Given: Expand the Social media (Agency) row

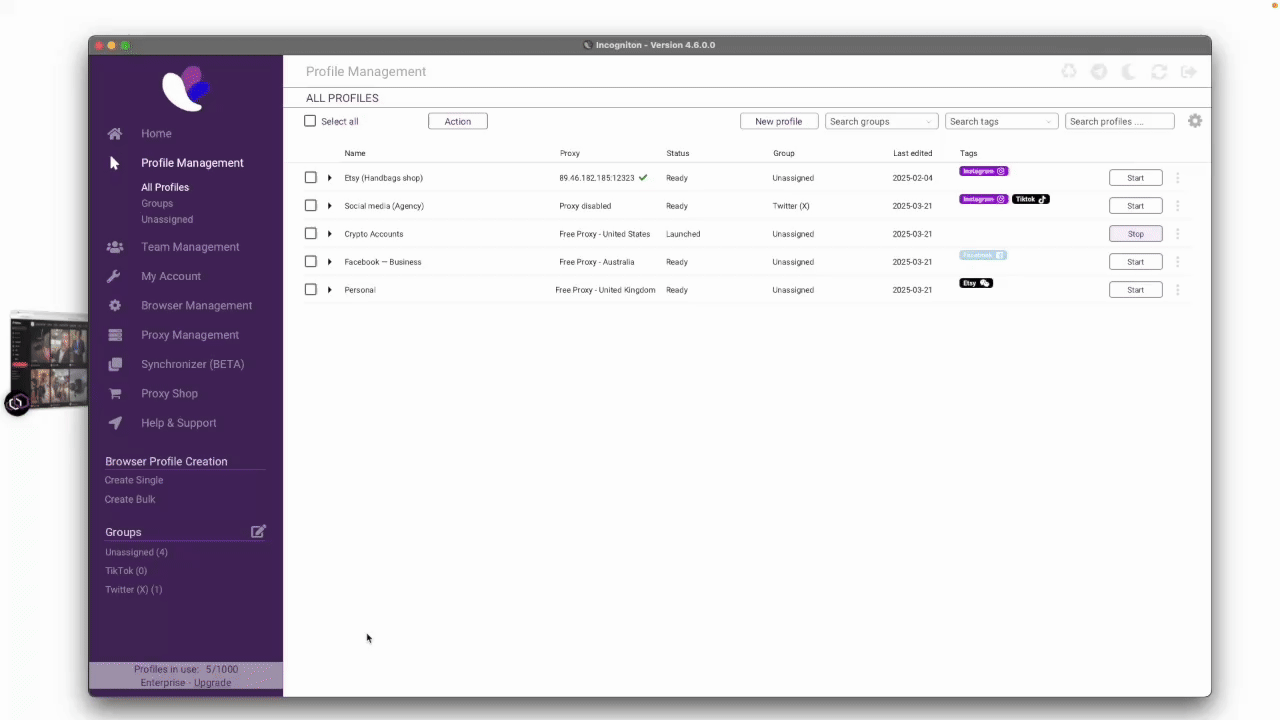Looking at the screenshot, I should point(329,206).
